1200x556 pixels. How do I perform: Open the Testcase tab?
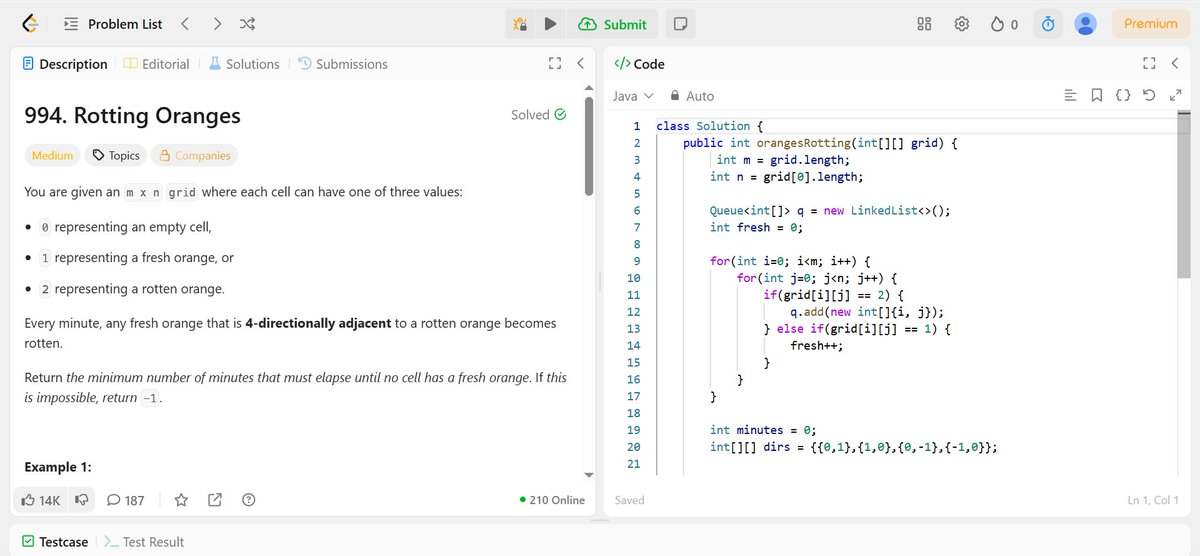coord(56,542)
